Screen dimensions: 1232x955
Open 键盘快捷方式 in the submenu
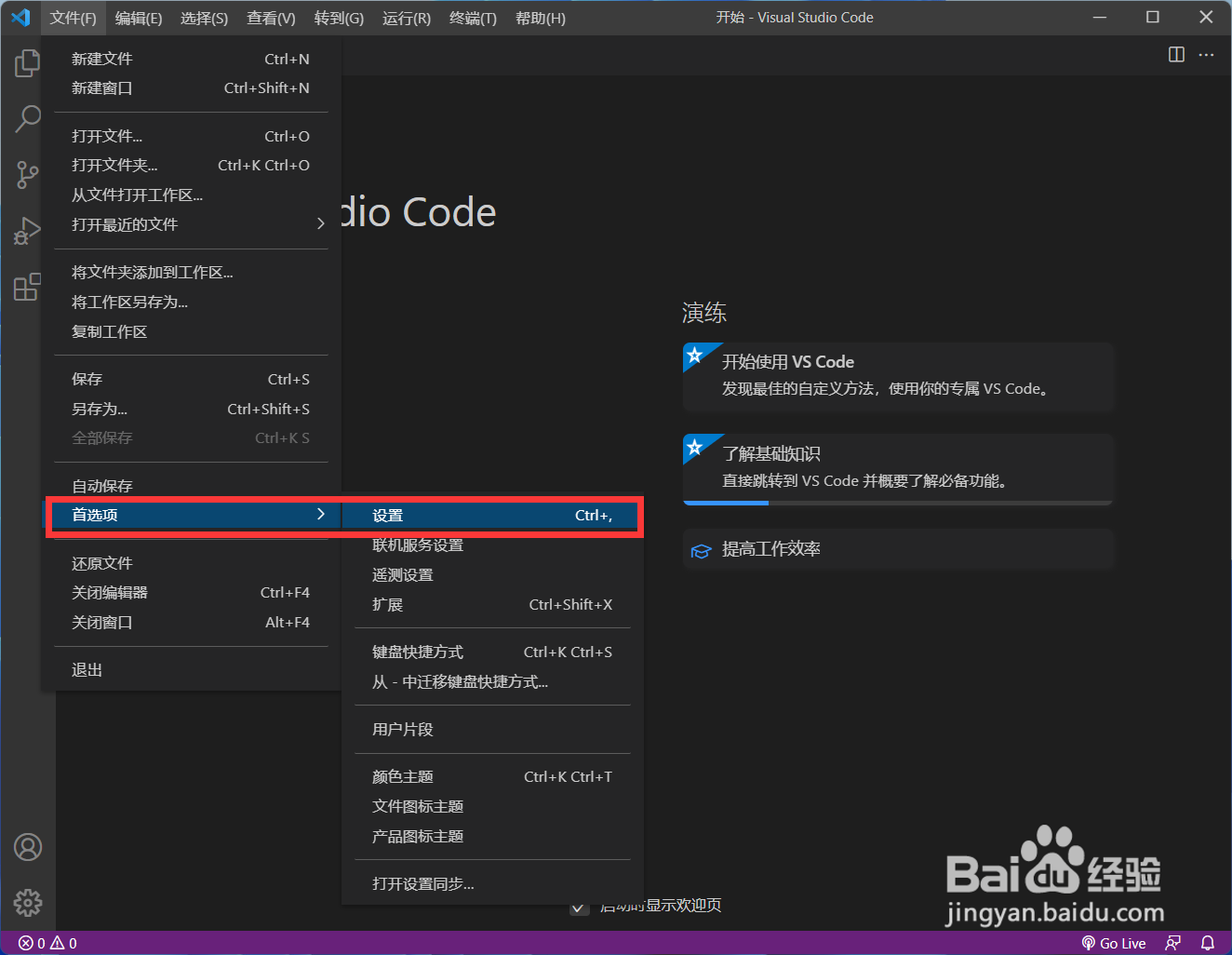pos(491,652)
